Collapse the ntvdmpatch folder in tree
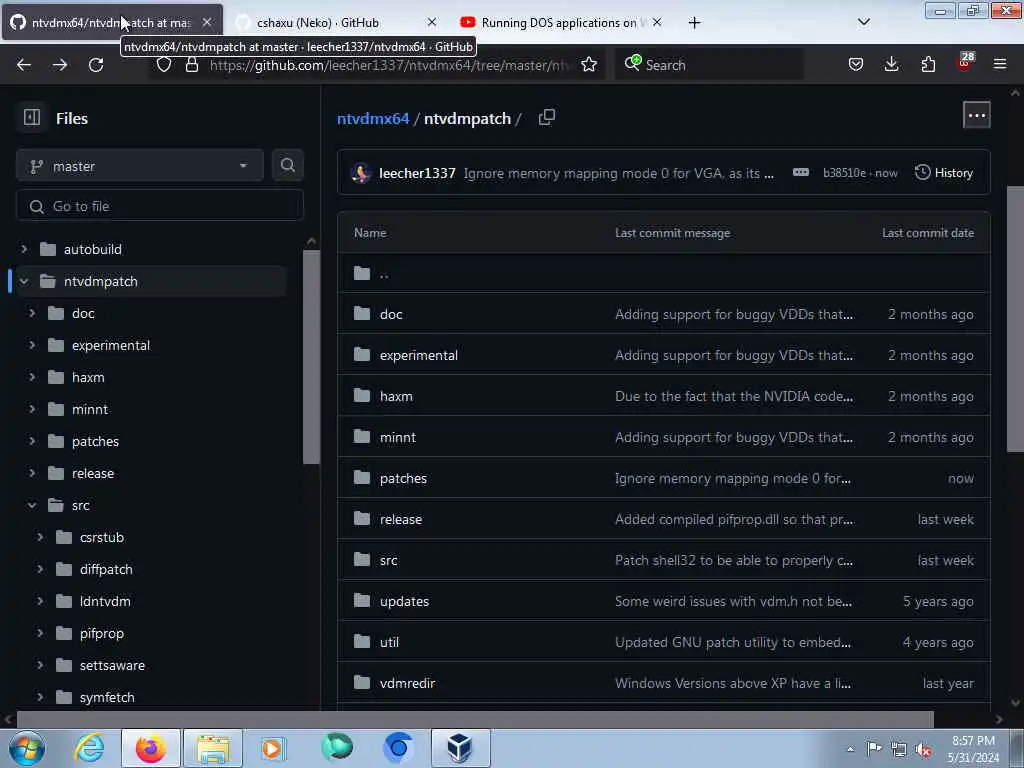Image resolution: width=1024 pixels, height=768 pixels. (x=24, y=281)
